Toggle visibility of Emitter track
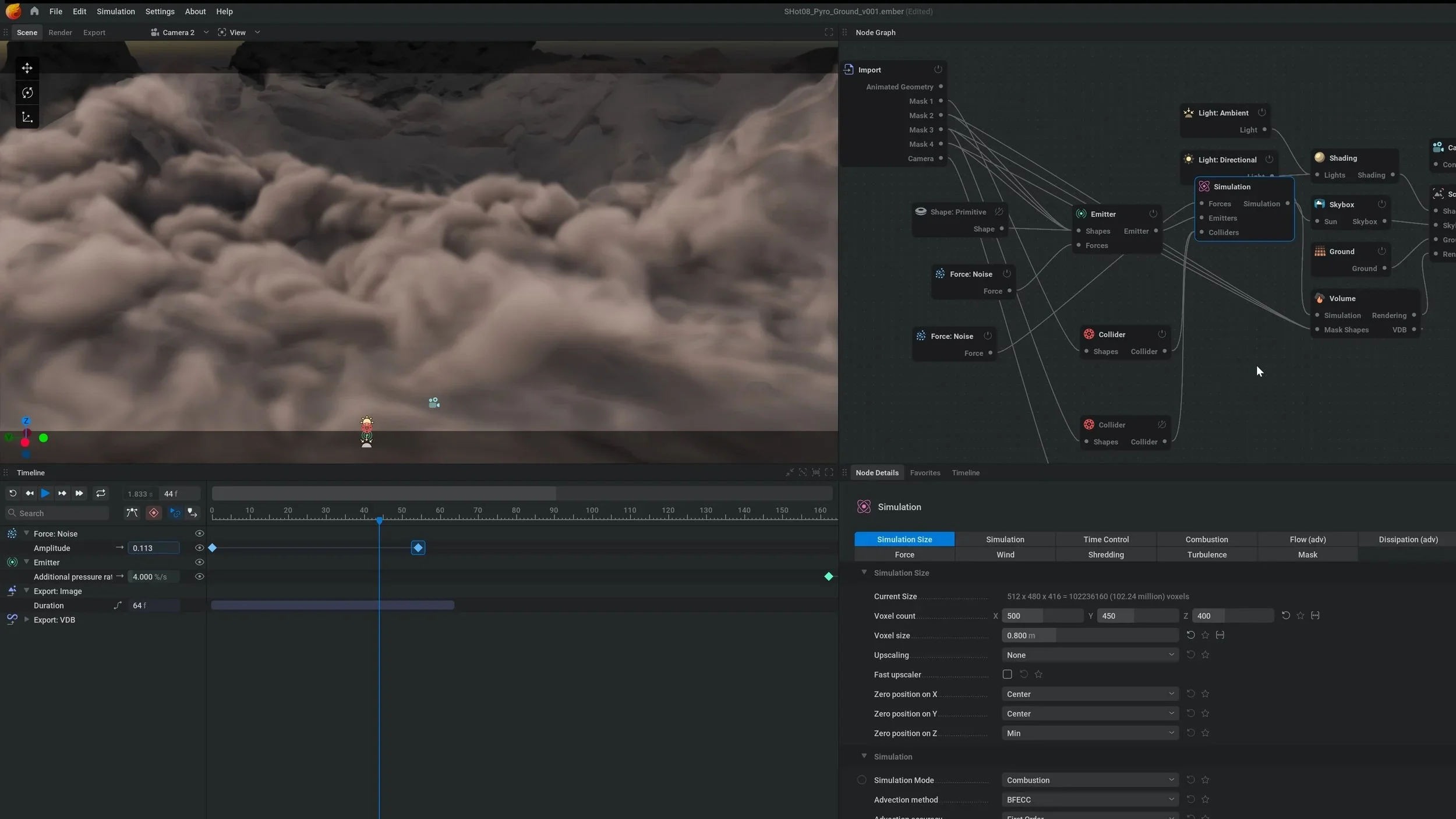 (199, 562)
